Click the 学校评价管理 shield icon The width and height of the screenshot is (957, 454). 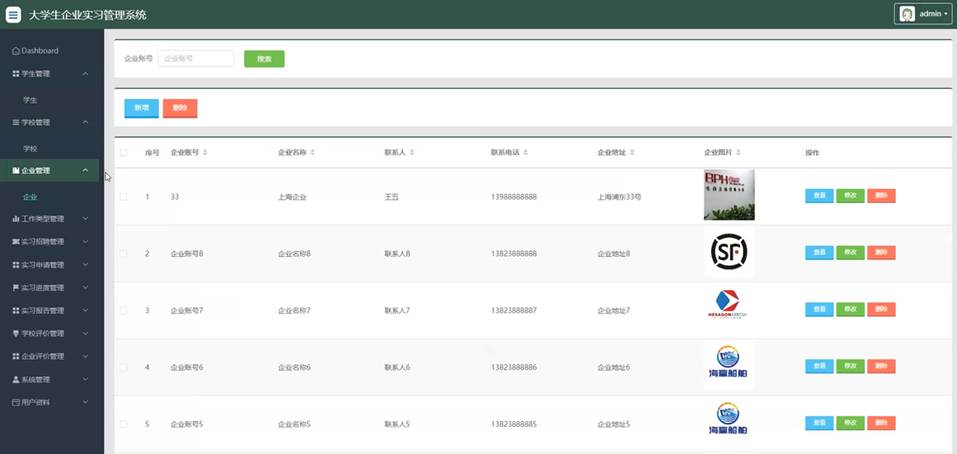(16, 334)
